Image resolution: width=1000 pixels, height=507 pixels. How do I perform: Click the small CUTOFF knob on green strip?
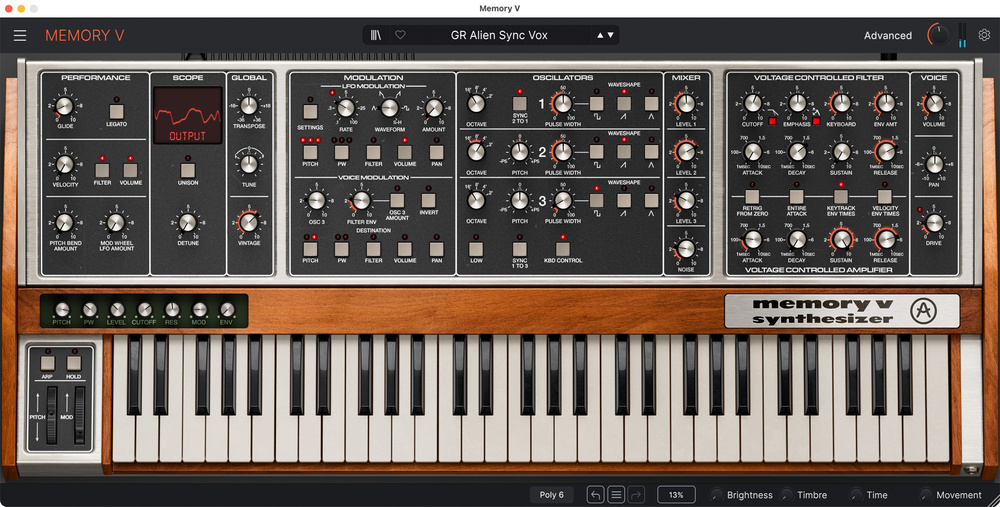[x=145, y=310]
